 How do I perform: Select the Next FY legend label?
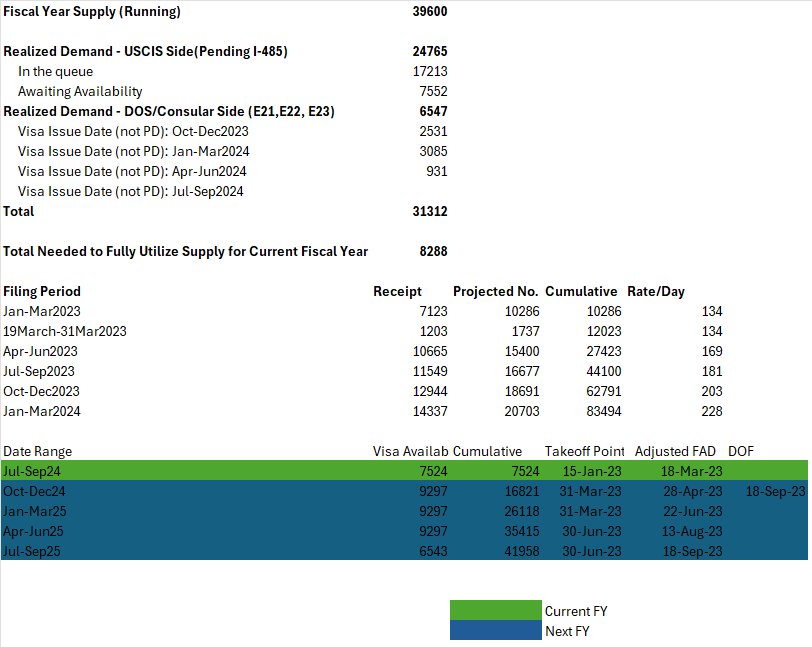pos(567,631)
